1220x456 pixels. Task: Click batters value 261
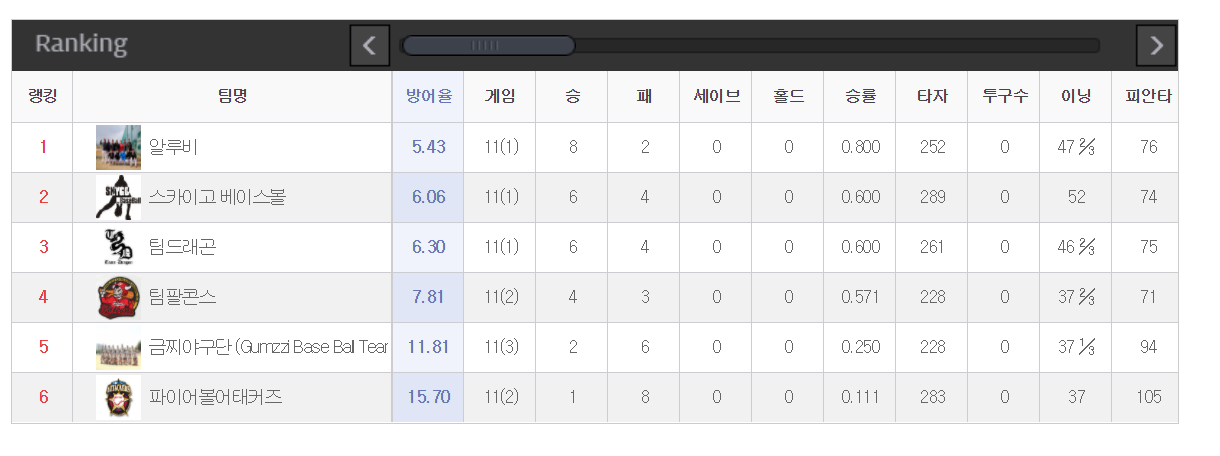(x=932, y=247)
